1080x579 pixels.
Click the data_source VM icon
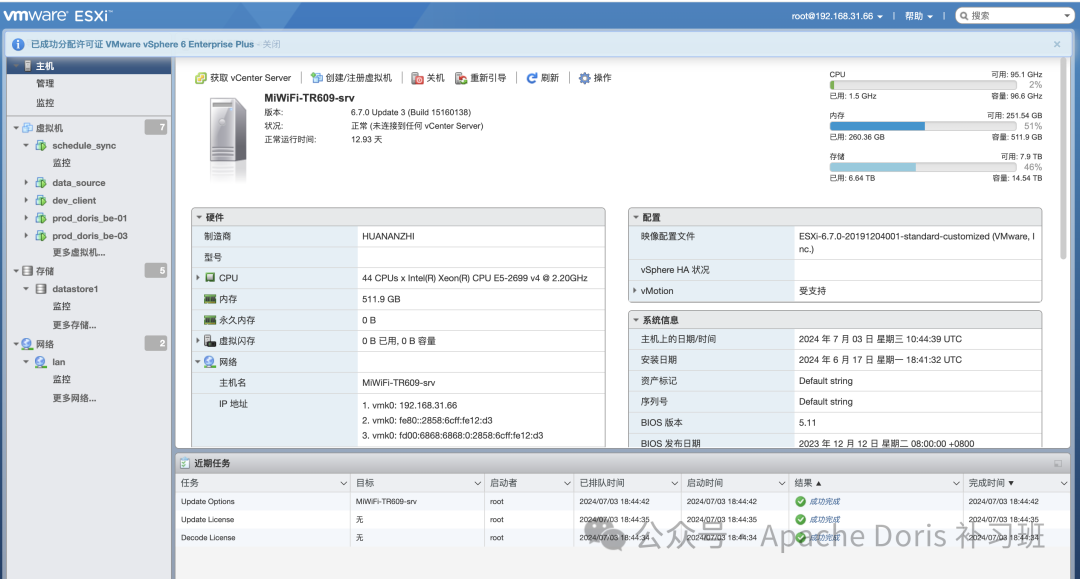(41, 183)
